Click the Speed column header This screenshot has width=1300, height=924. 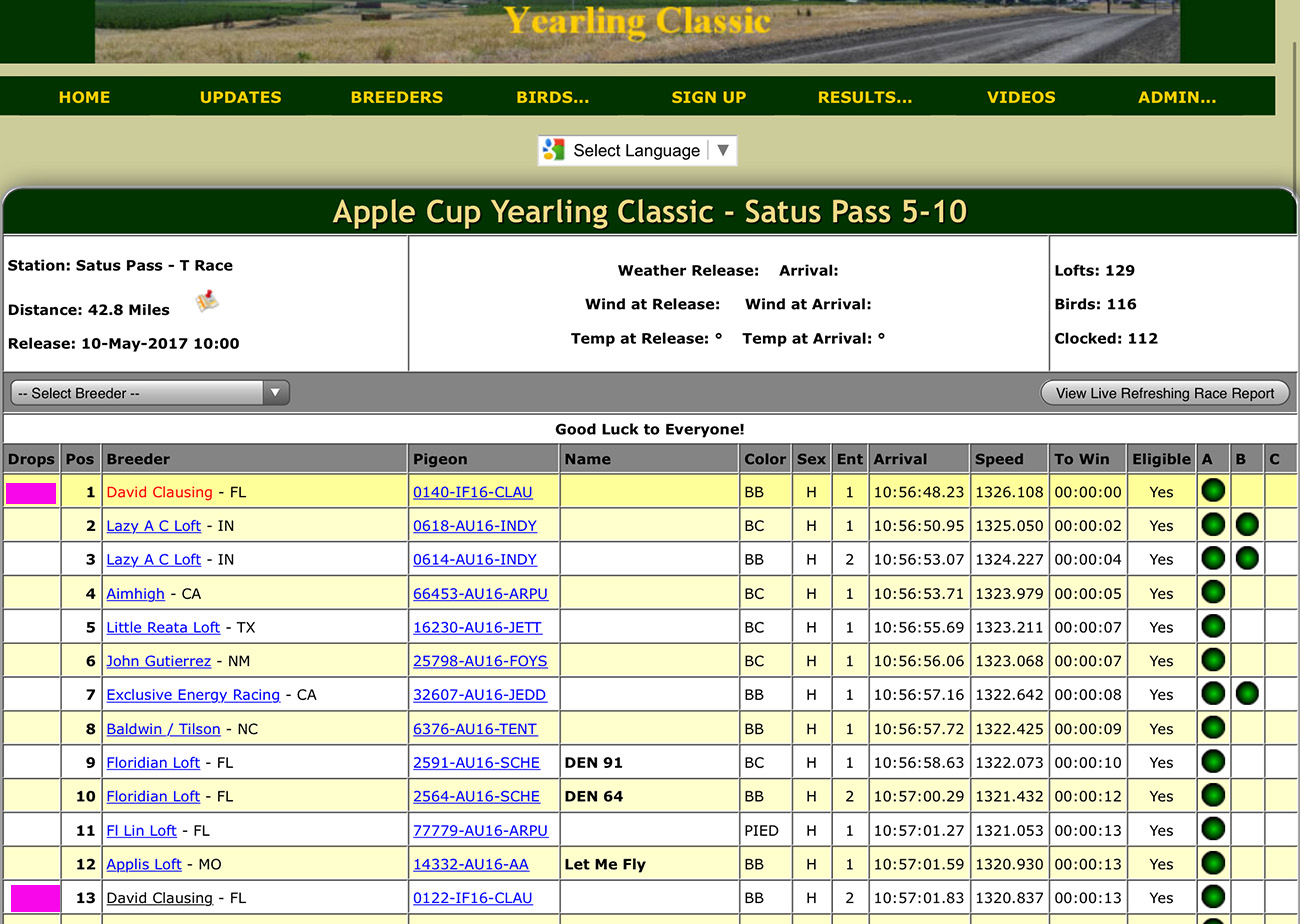coord(999,459)
